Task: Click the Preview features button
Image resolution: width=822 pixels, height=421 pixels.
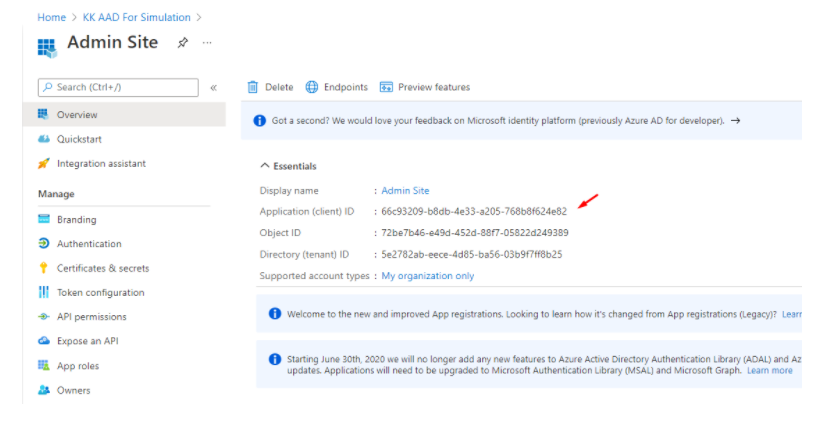Action: [425, 87]
